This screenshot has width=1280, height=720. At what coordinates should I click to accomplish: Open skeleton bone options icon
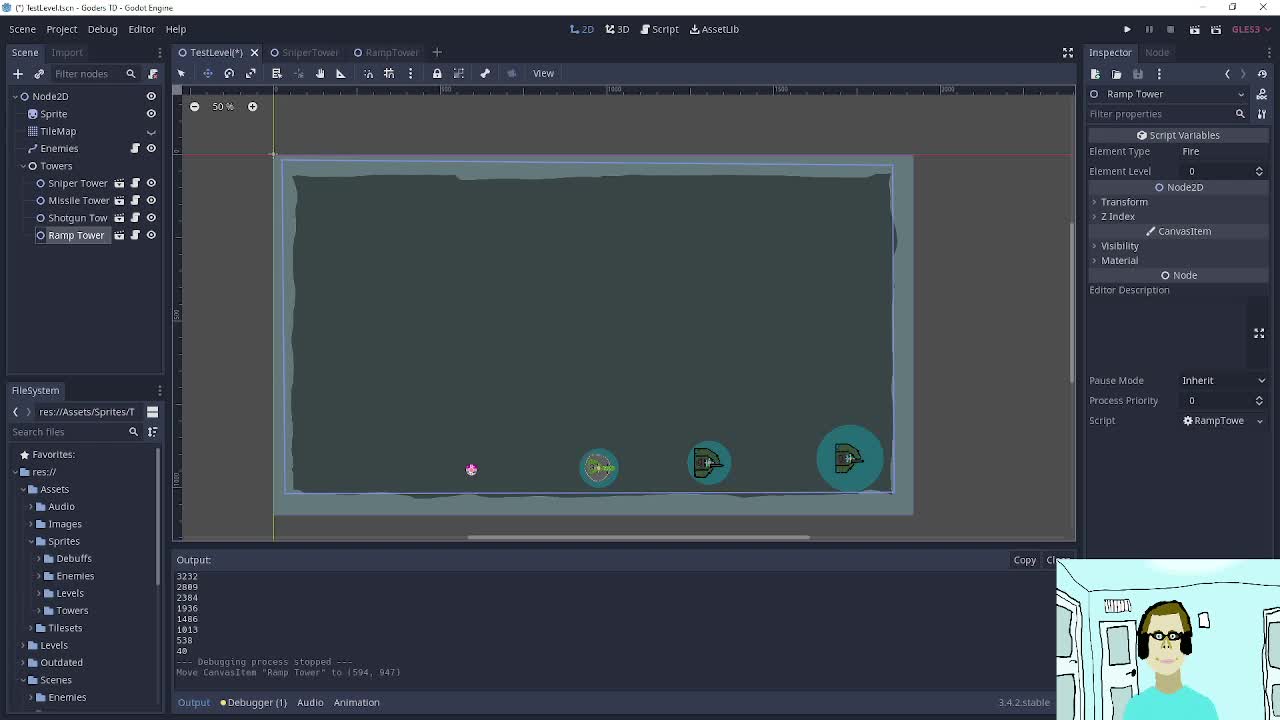pos(485,73)
